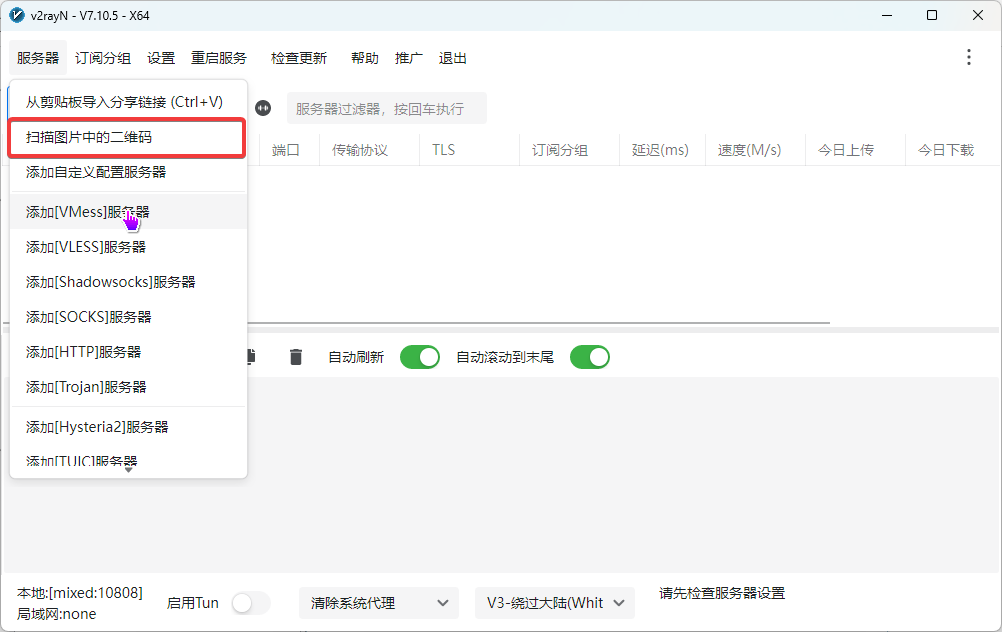Image resolution: width=1002 pixels, height=632 pixels.
Task: Disable the 自动滚动到末尾 switch
Action: (590, 357)
